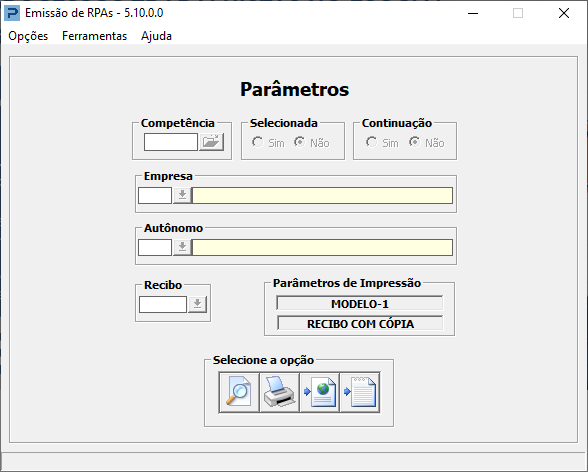Click the Empresa name yellow field
This screenshot has width=588, height=472.
pyautogui.click(x=322, y=195)
